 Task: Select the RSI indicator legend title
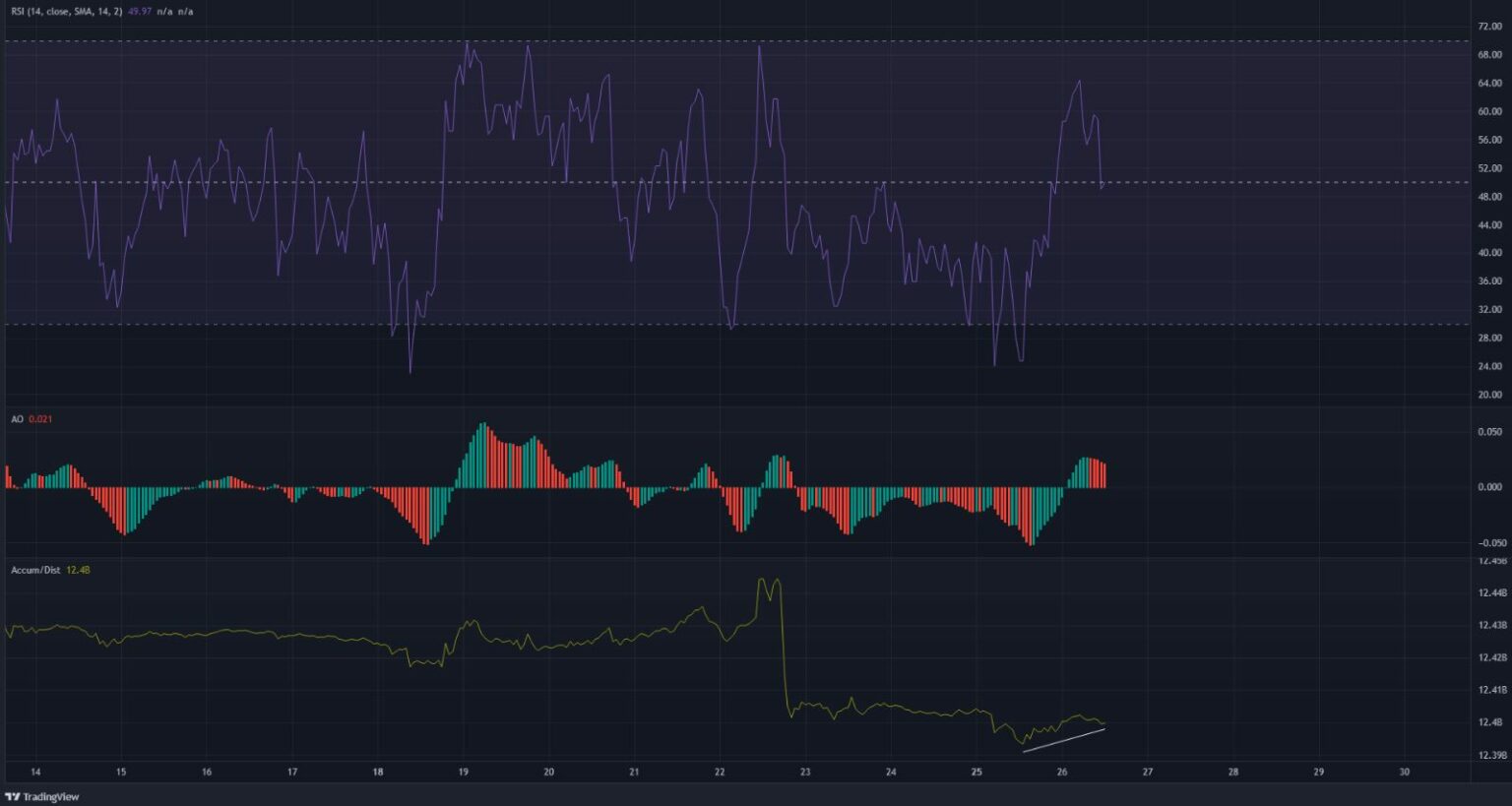pos(67,12)
